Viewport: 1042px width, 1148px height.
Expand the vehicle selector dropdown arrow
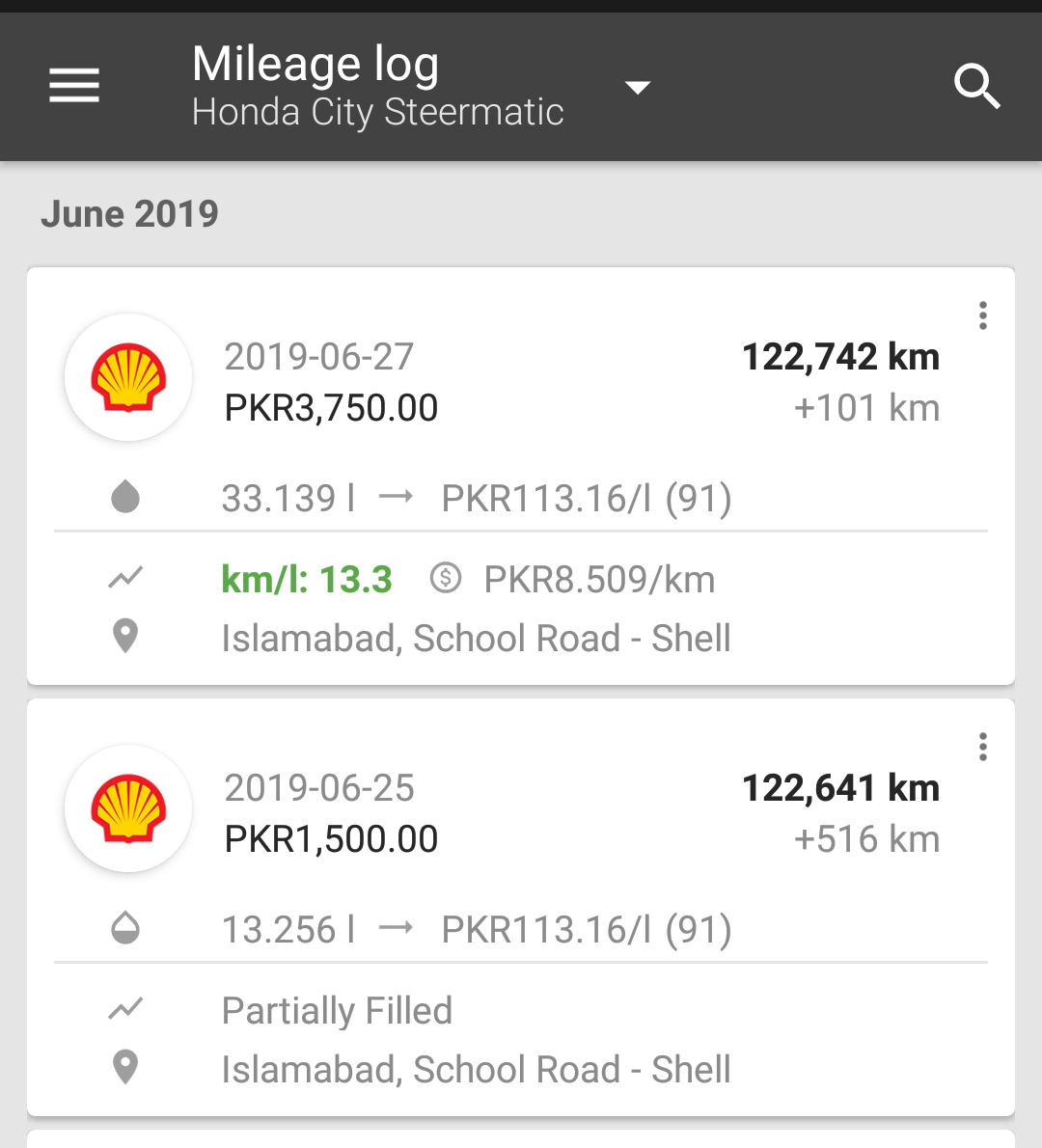[x=637, y=88]
